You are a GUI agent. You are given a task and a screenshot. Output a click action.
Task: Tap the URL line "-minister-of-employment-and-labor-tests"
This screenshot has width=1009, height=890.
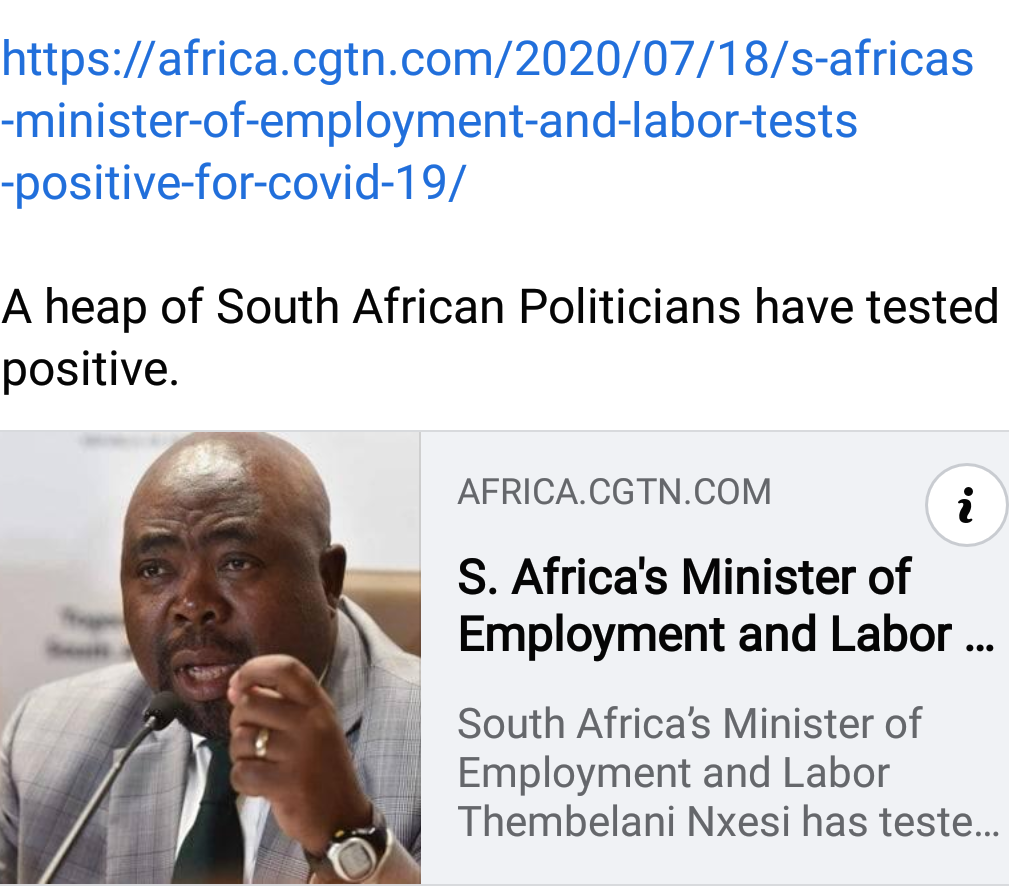click(430, 121)
